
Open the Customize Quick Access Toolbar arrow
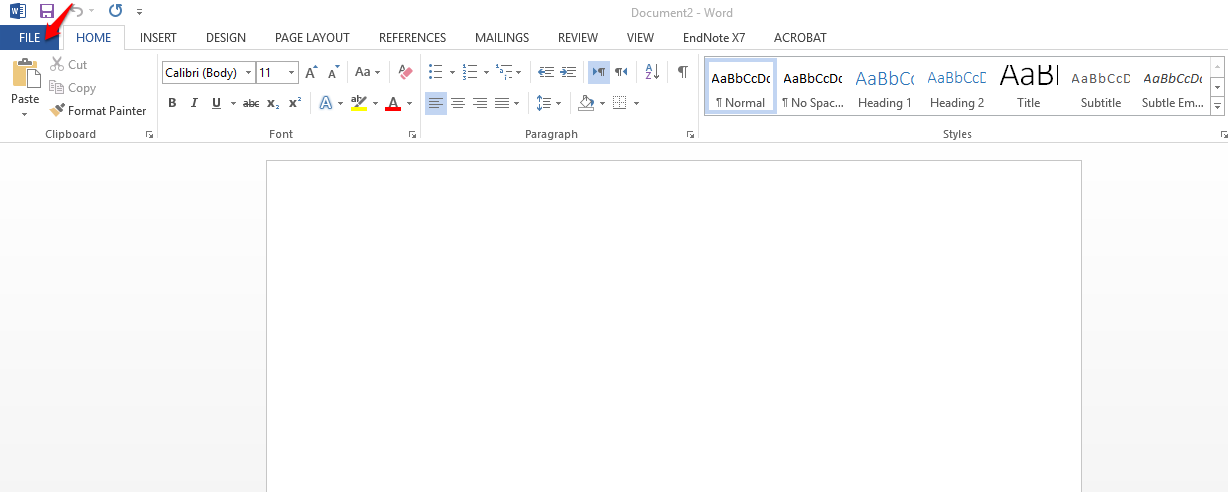coord(139,12)
